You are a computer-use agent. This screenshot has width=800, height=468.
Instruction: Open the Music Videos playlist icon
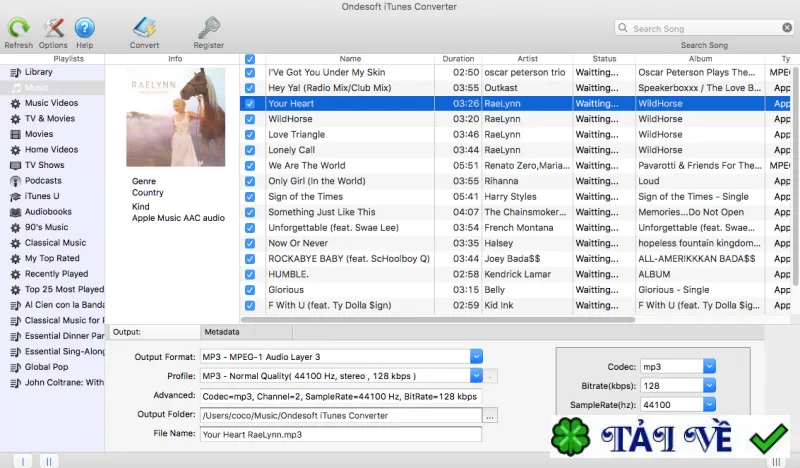click(16, 103)
